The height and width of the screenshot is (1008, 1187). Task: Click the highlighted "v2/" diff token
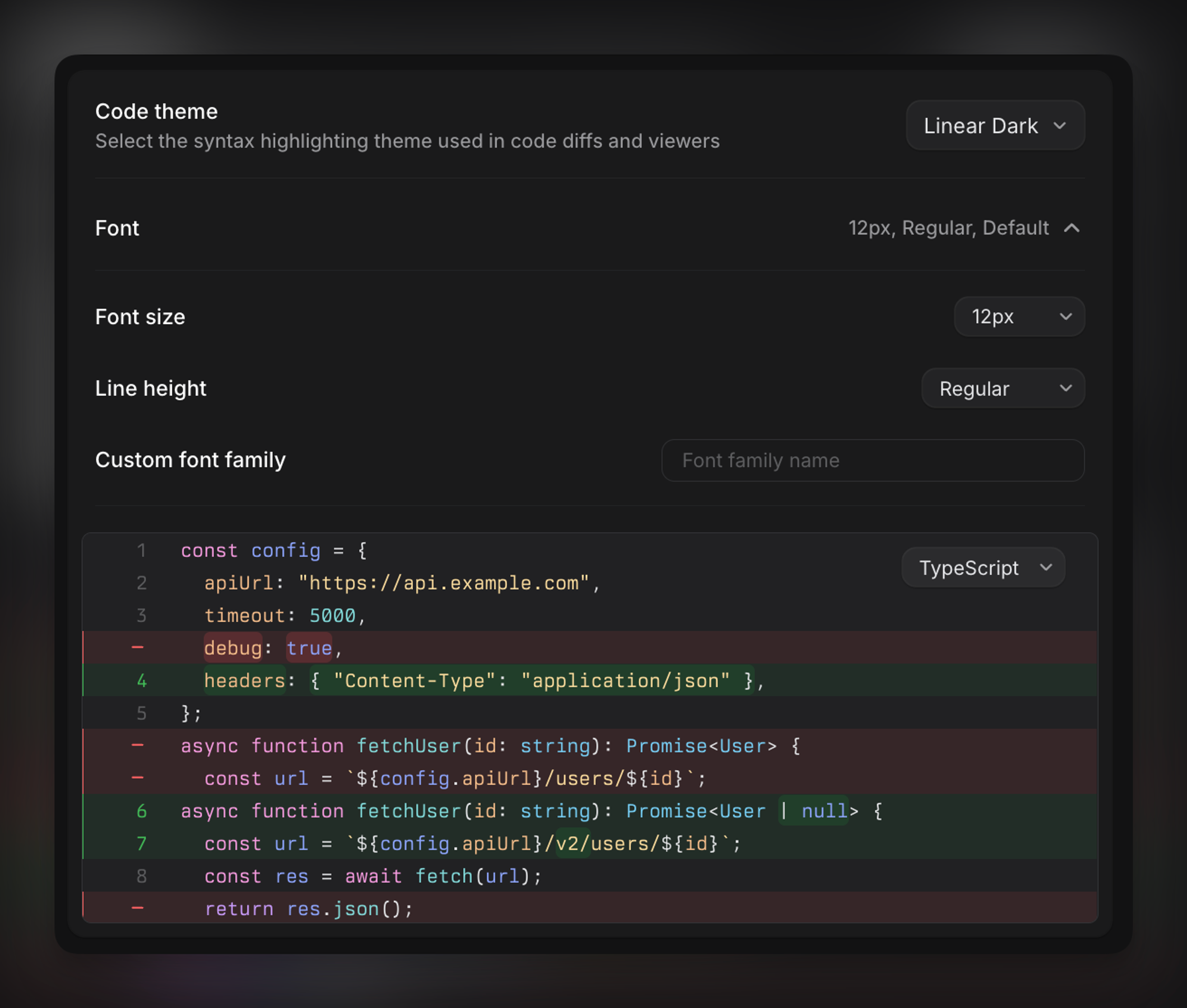573,844
